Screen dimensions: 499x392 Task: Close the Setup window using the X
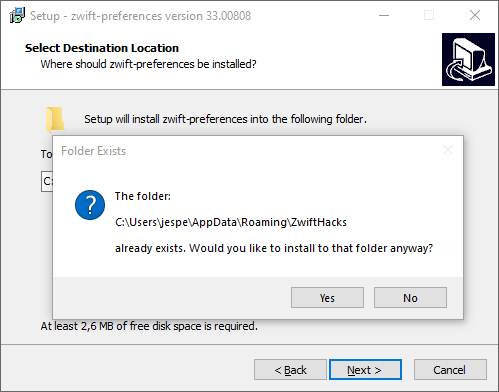475,15
